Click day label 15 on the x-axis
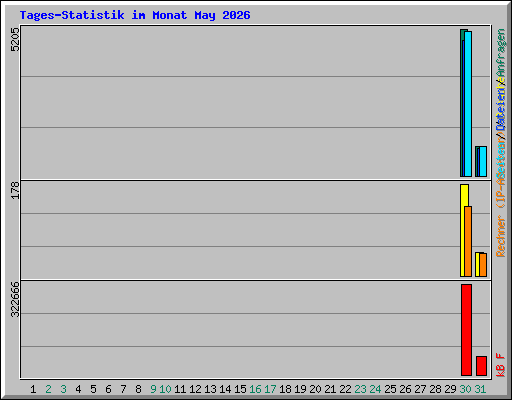The height and width of the screenshot is (400, 512). [x=240, y=389]
